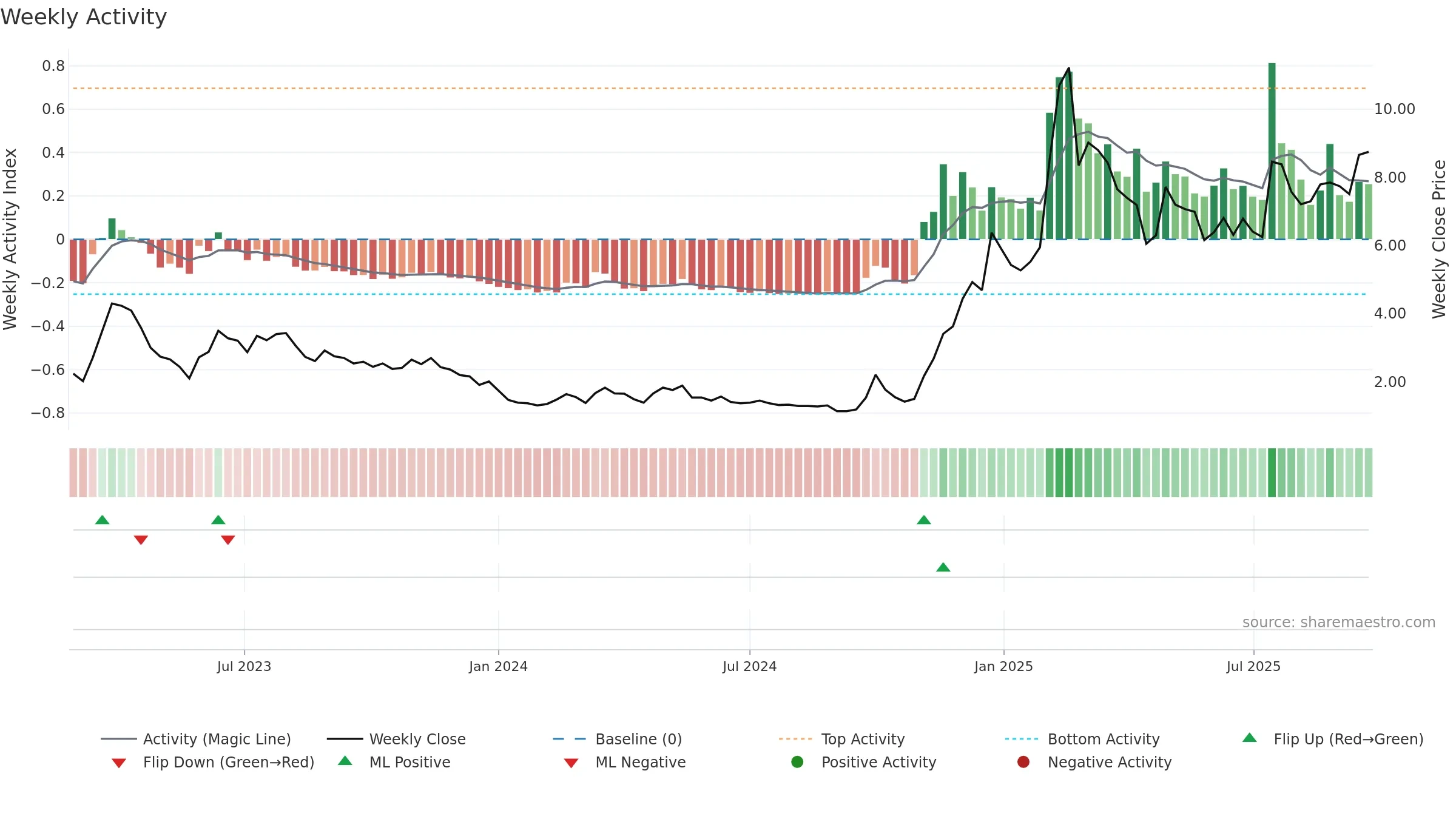Screen dimensions: 1456x819
Task: Toggle the Baseline (0) legend entry
Action: tap(618, 739)
